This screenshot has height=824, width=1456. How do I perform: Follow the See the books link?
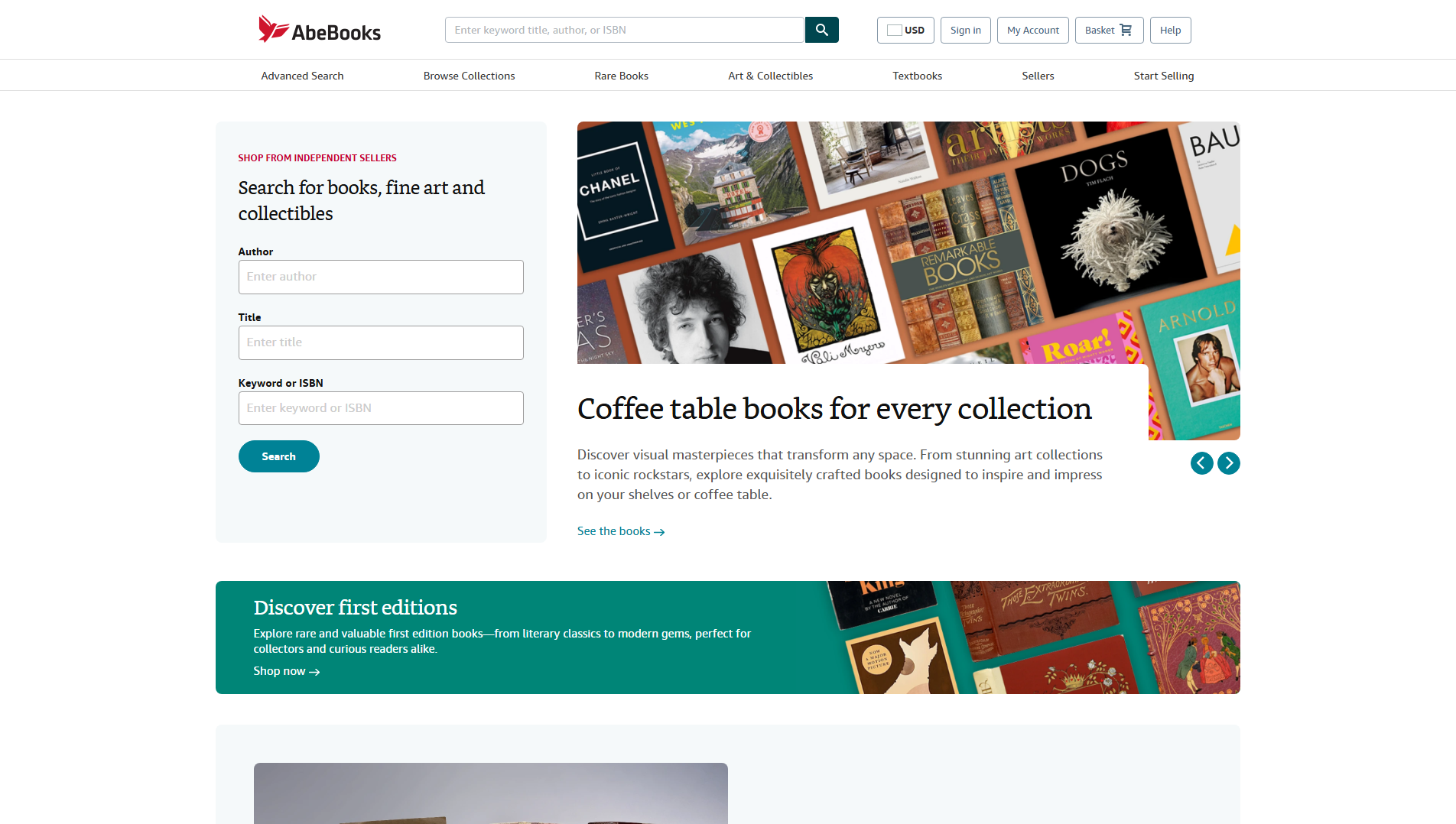tap(621, 531)
